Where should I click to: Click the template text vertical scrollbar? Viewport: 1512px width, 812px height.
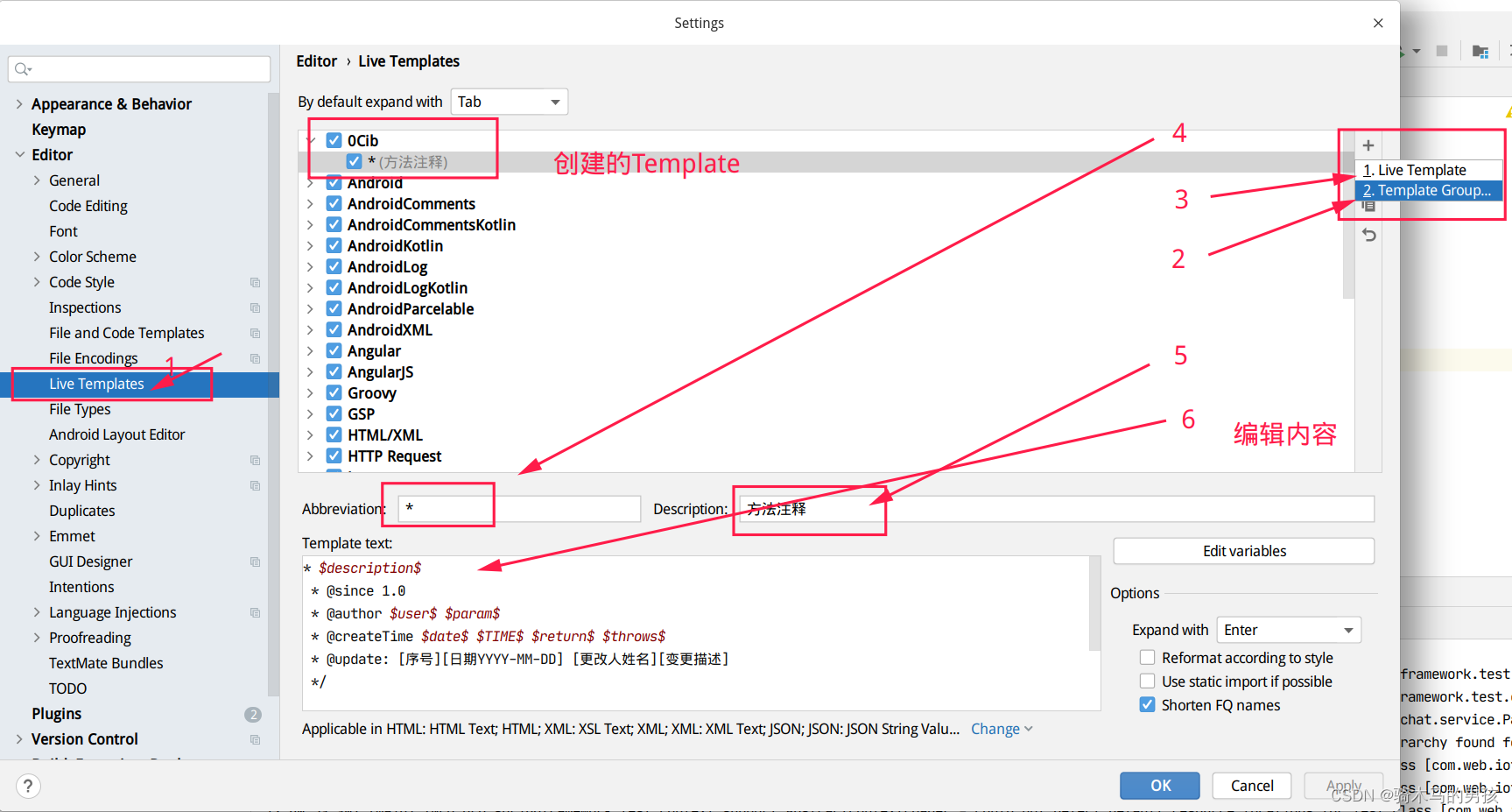click(1094, 604)
